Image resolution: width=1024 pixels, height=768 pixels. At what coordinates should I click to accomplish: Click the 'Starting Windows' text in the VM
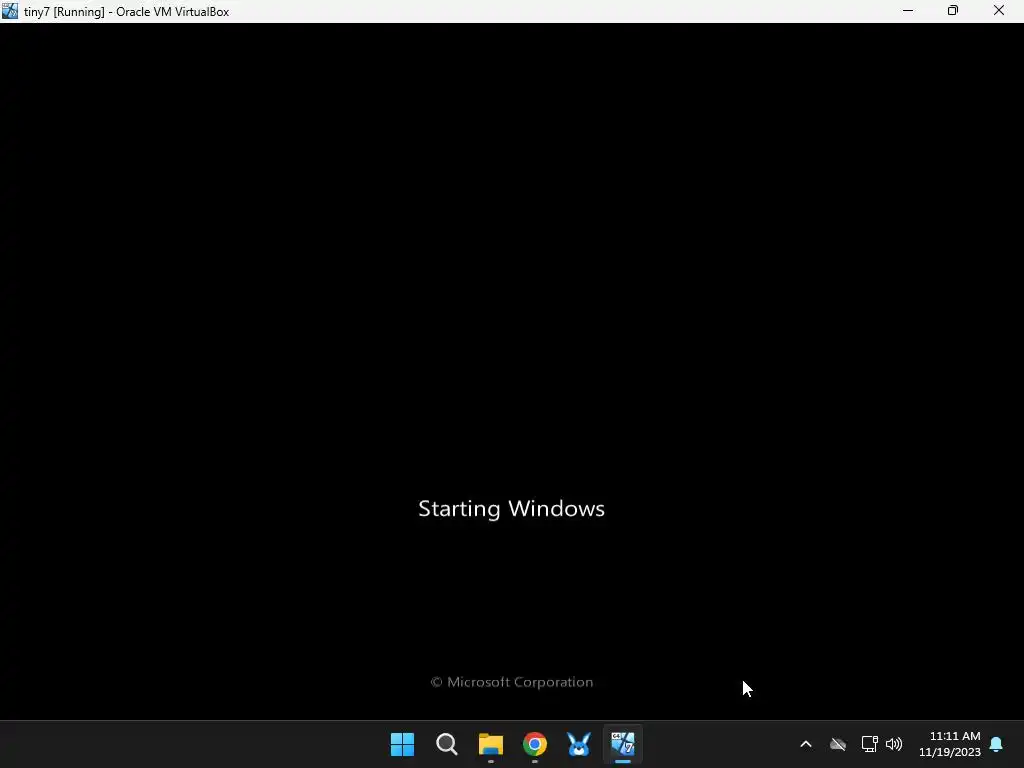pyautogui.click(x=511, y=509)
